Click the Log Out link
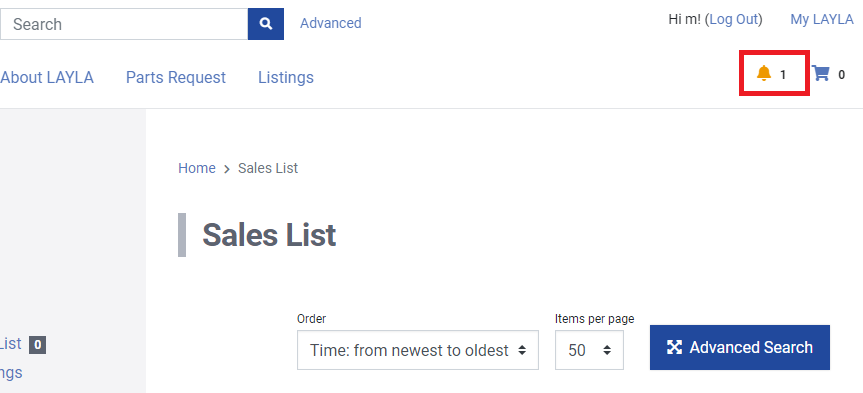Screen dimensions: 863x393 (734, 19)
